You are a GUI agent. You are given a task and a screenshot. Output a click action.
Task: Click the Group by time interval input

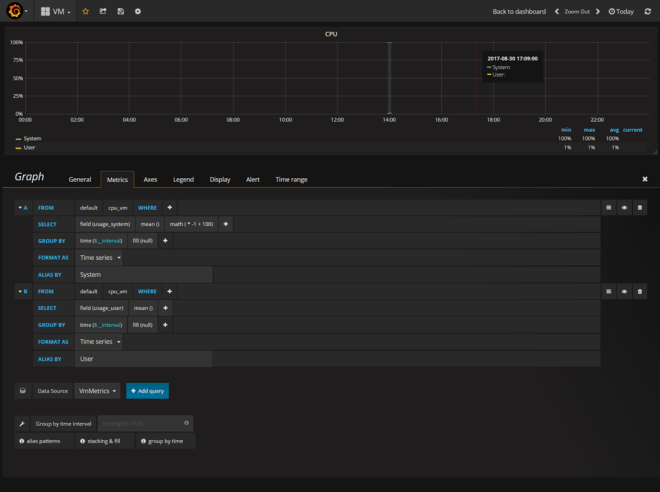145,424
